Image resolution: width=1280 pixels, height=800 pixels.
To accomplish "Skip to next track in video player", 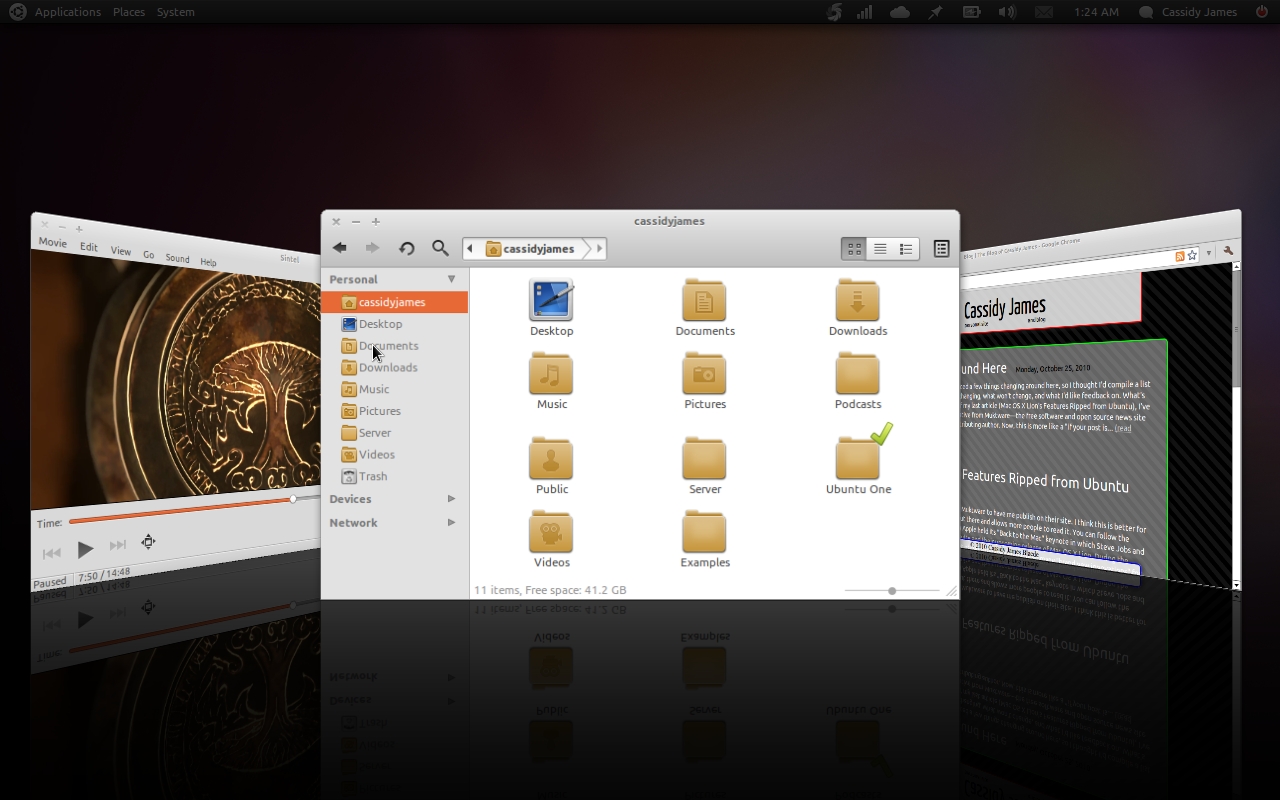I will [118, 545].
